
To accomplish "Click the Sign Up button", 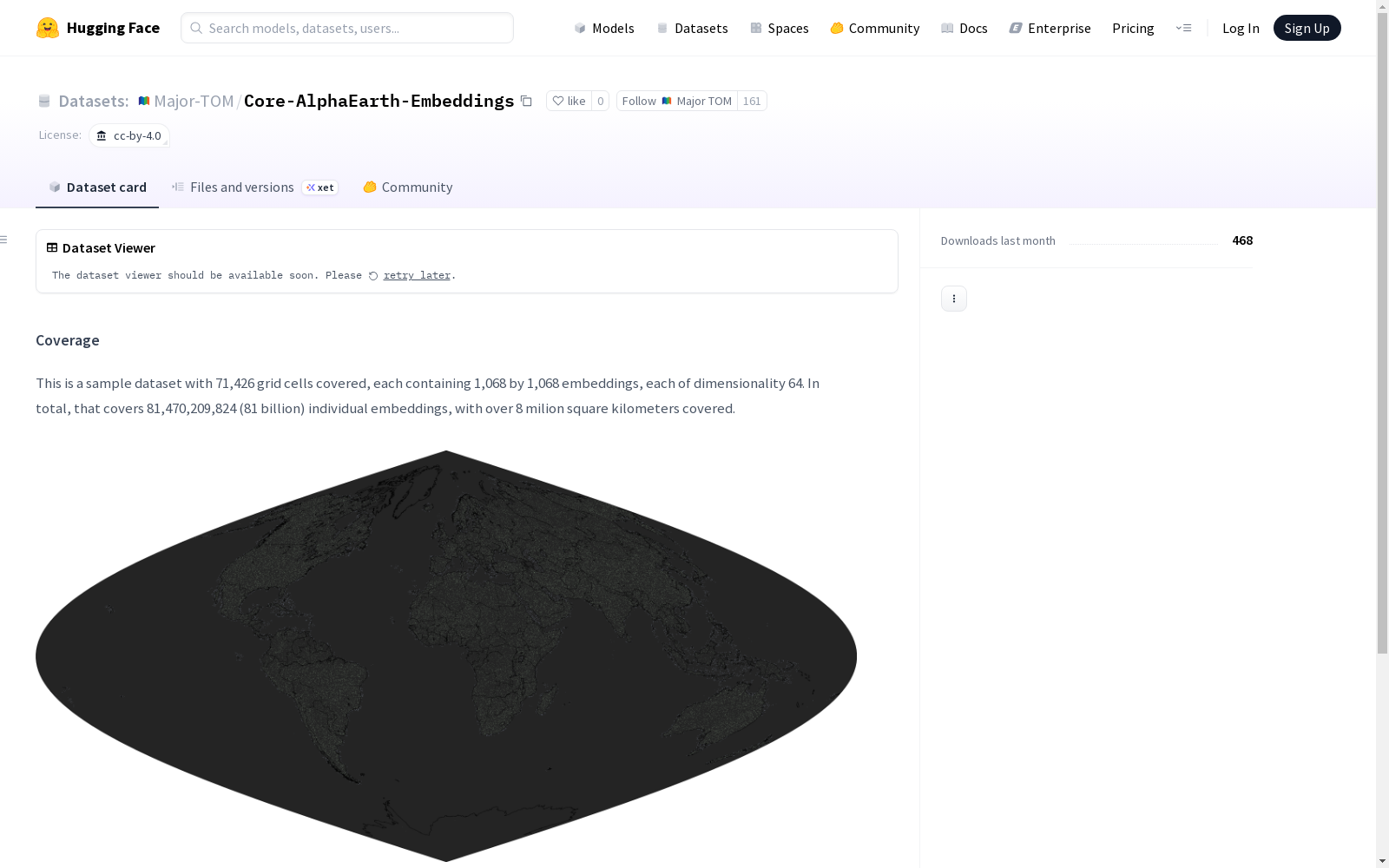I will 1307,28.
